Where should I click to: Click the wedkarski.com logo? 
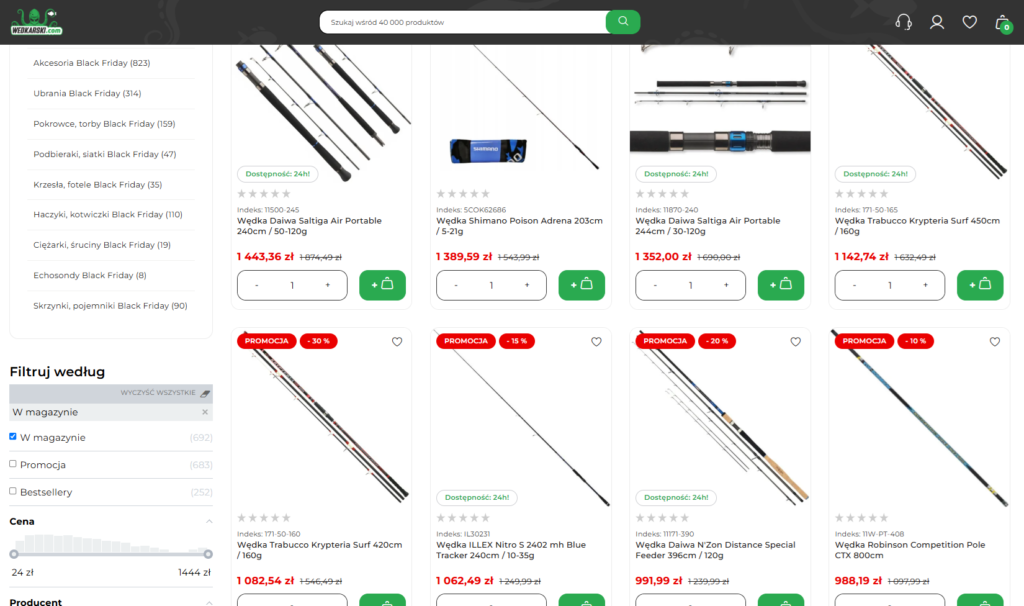(36, 22)
